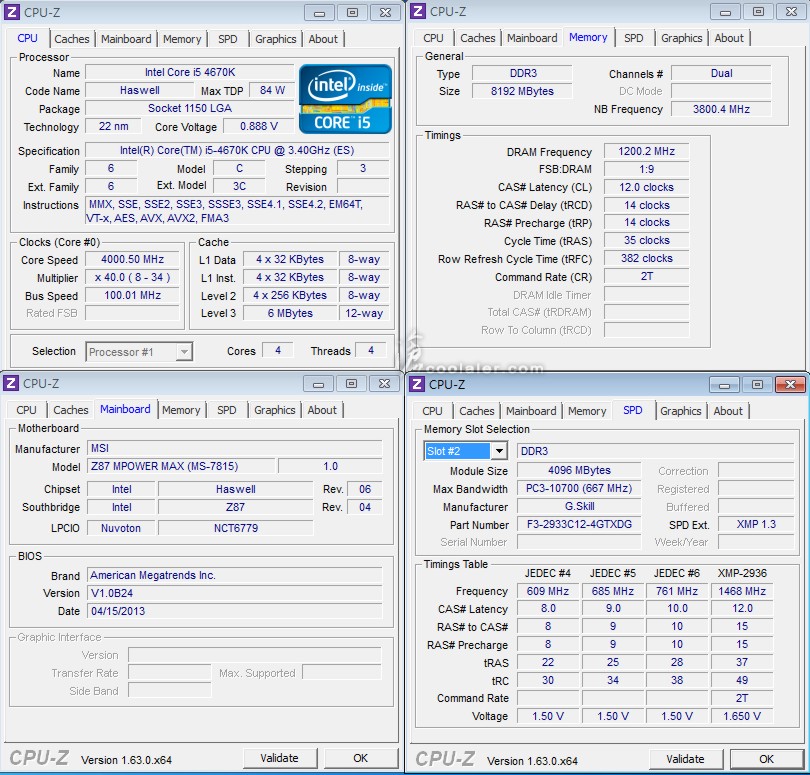Go to Graphics tab in the Processor window
This screenshot has width=810, height=775.
pyautogui.click(x=275, y=39)
